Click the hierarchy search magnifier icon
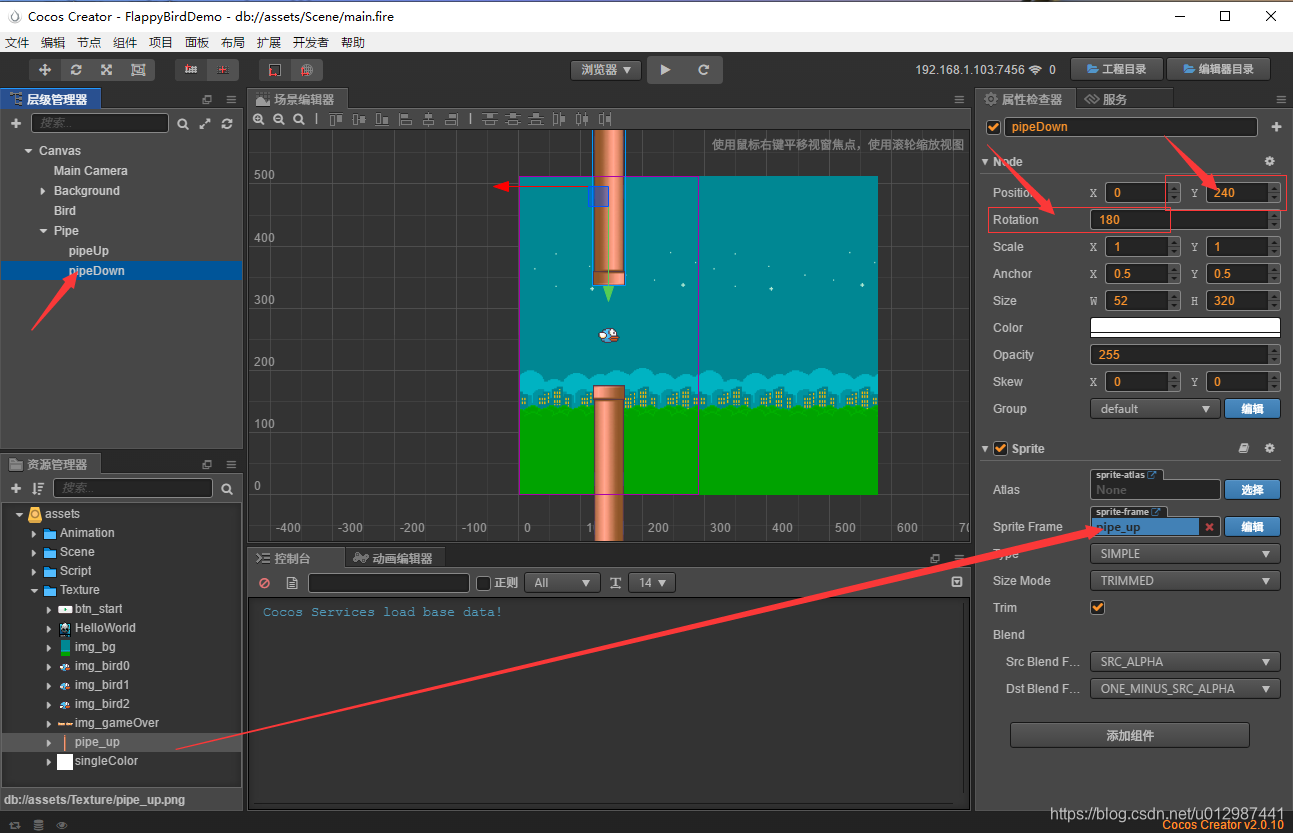1293x833 pixels. point(183,124)
